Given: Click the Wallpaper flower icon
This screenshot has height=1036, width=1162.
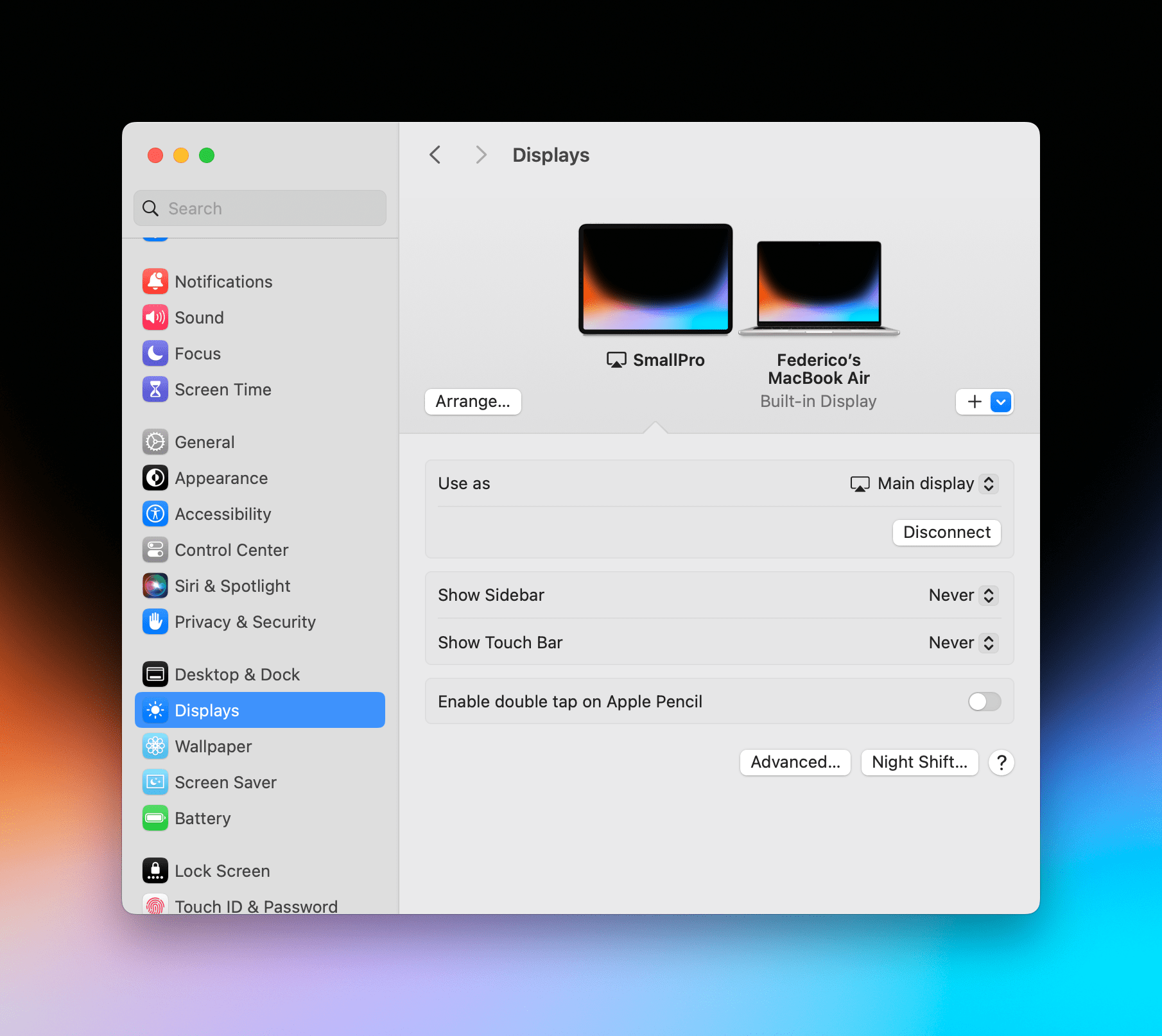Looking at the screenshot, I should (155, 746).
